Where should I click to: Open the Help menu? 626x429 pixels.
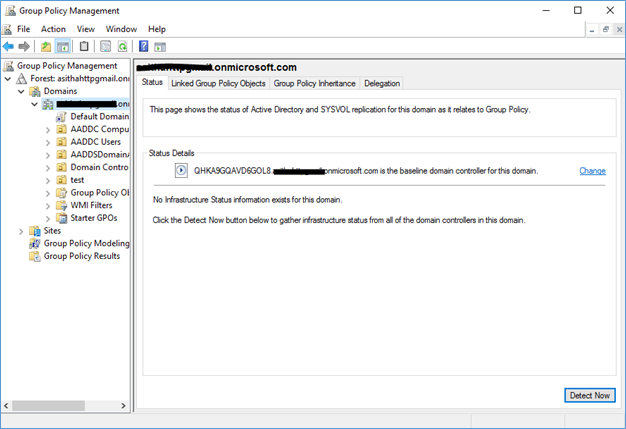[x=157, y=29]
